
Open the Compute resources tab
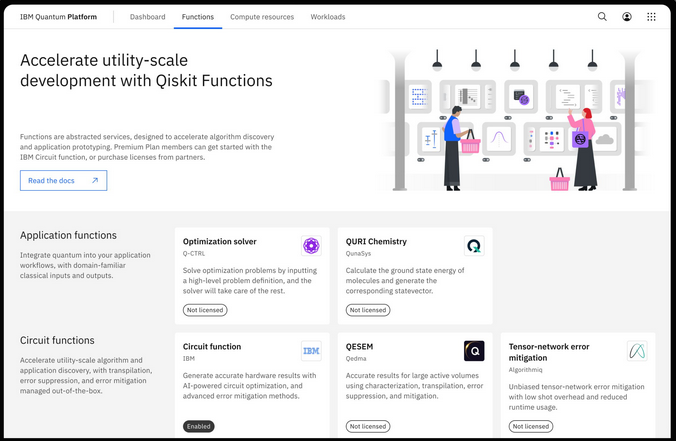[262, 17]
